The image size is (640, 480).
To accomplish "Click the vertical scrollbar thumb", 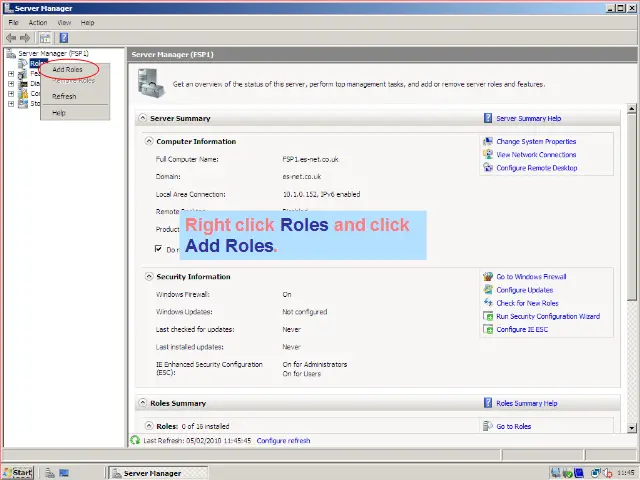I will click(x=631, y=207).
